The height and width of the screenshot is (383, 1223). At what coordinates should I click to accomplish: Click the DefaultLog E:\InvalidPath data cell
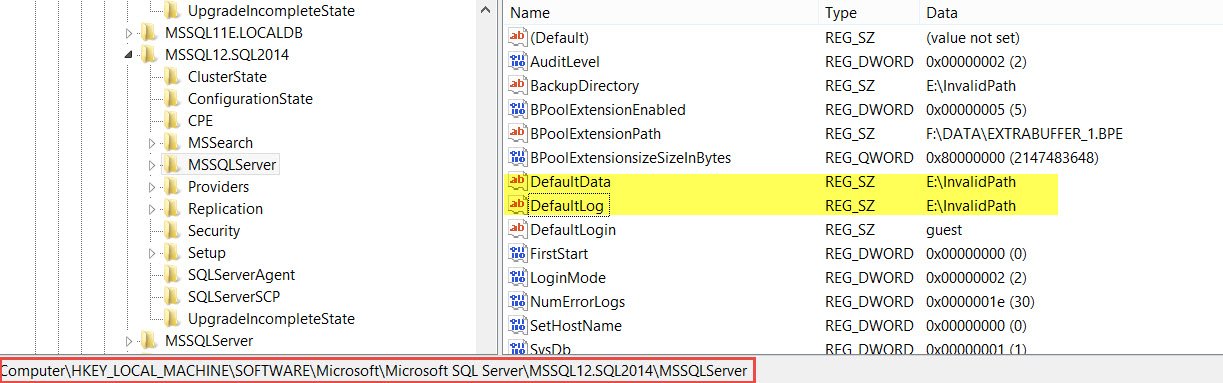(971, 206)
